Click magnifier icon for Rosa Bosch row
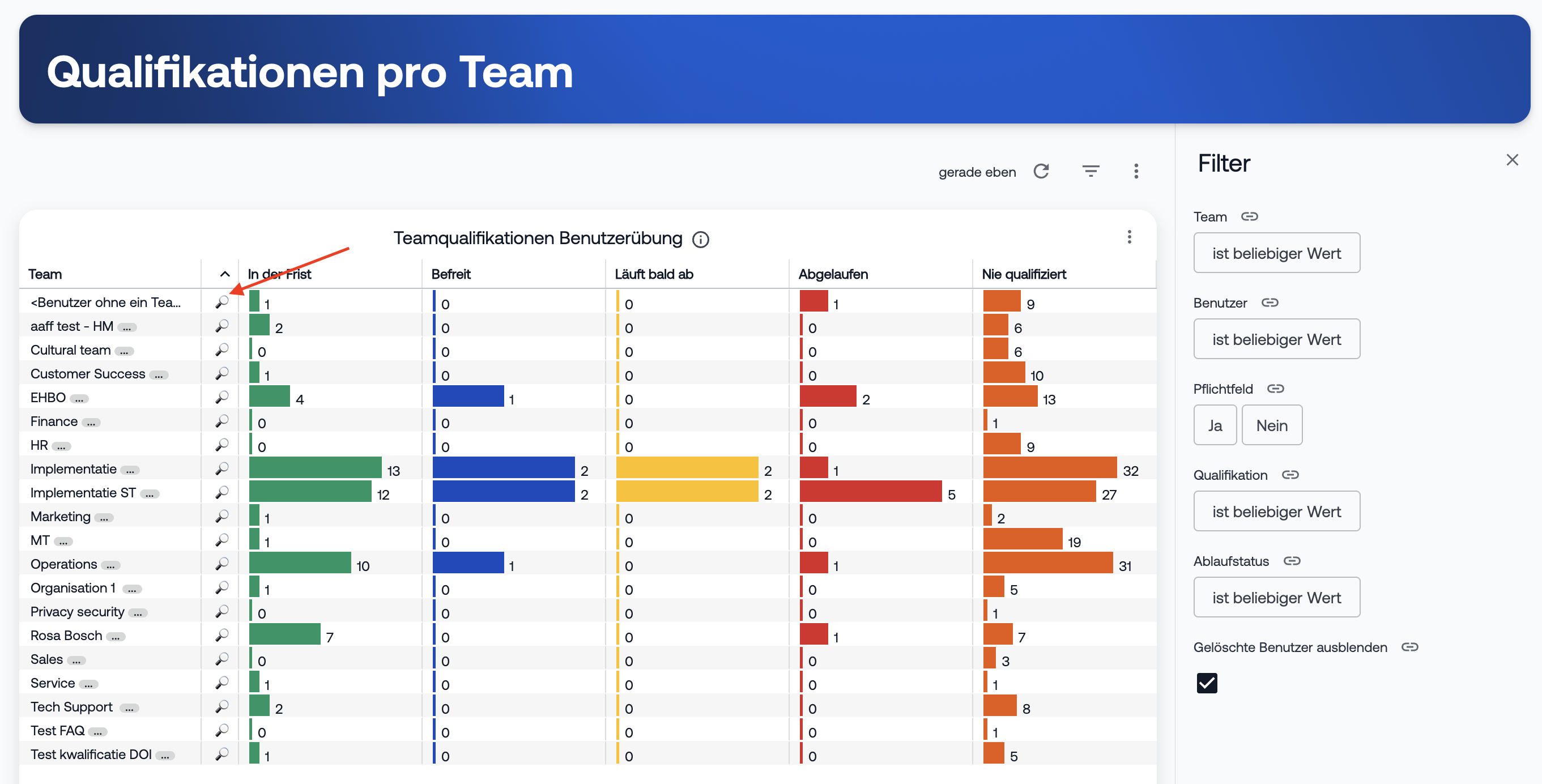The image size is (1542, 784). [222, 635]
